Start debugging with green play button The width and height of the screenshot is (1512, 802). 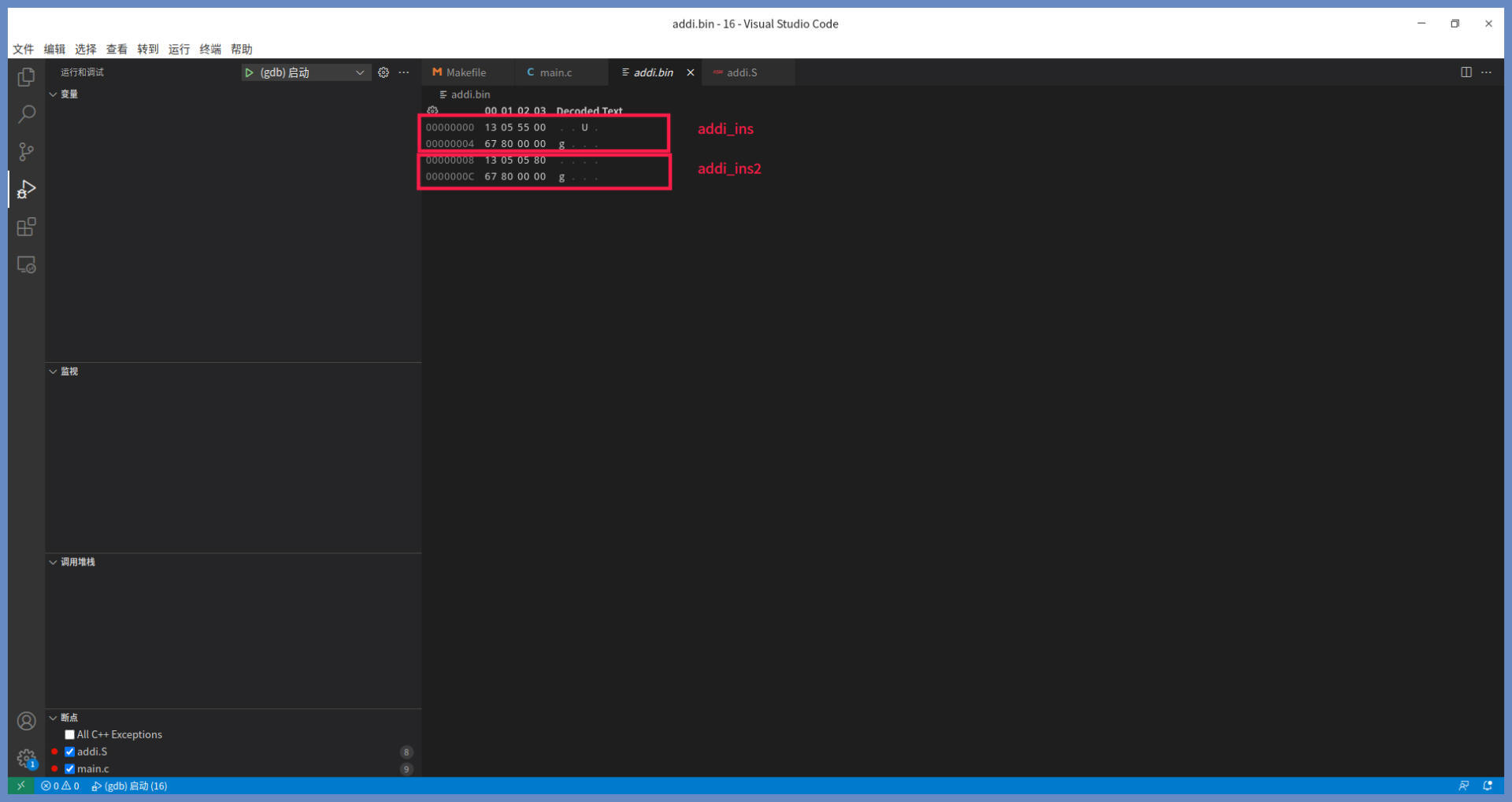pyautogui.click(x=249, y=72)
